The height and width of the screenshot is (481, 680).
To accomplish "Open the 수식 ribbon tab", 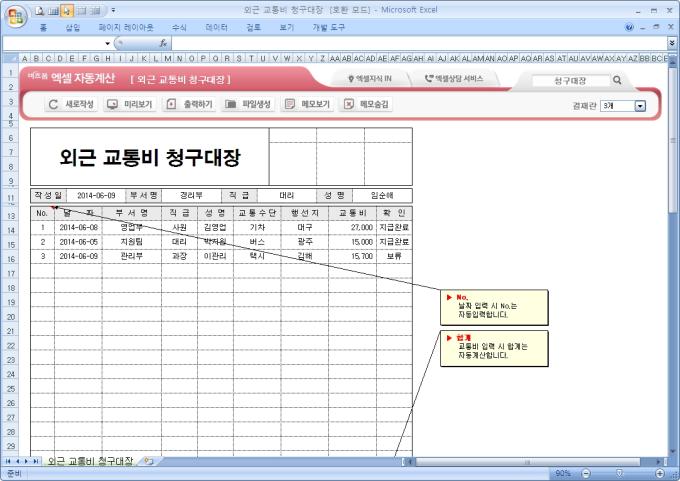I will pyautogui.click(x=179, y=27).
